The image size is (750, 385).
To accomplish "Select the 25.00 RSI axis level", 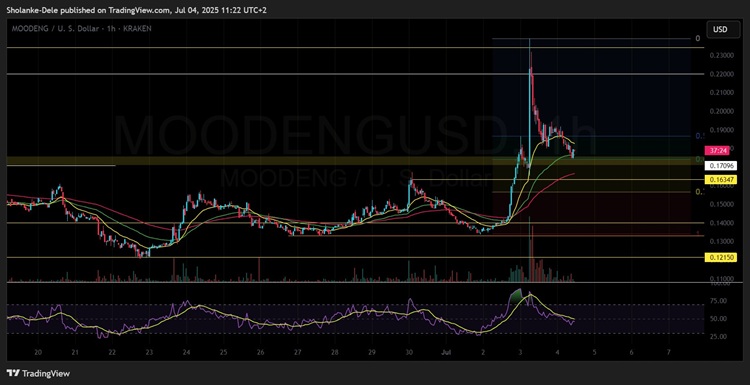I will tap(717, 336).
